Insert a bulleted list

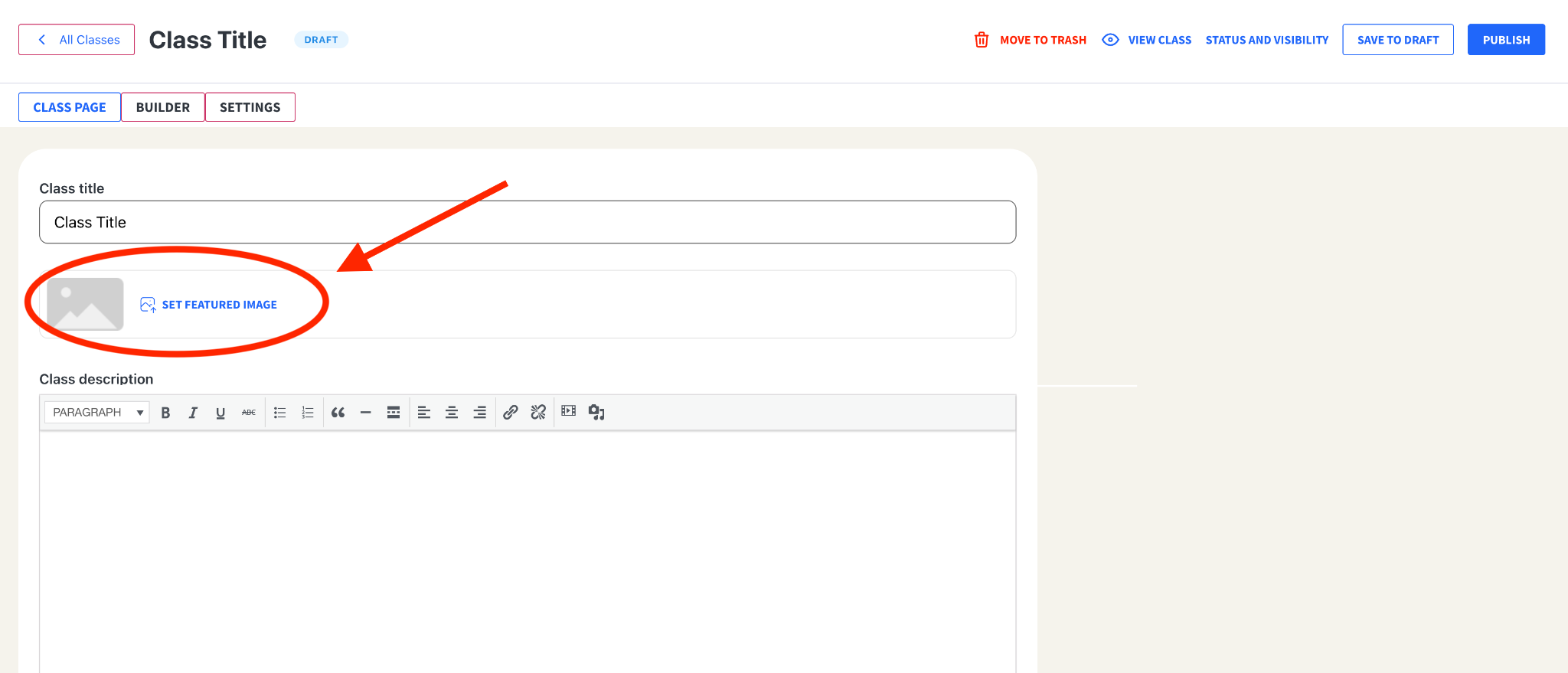click(x=280, y=413)
